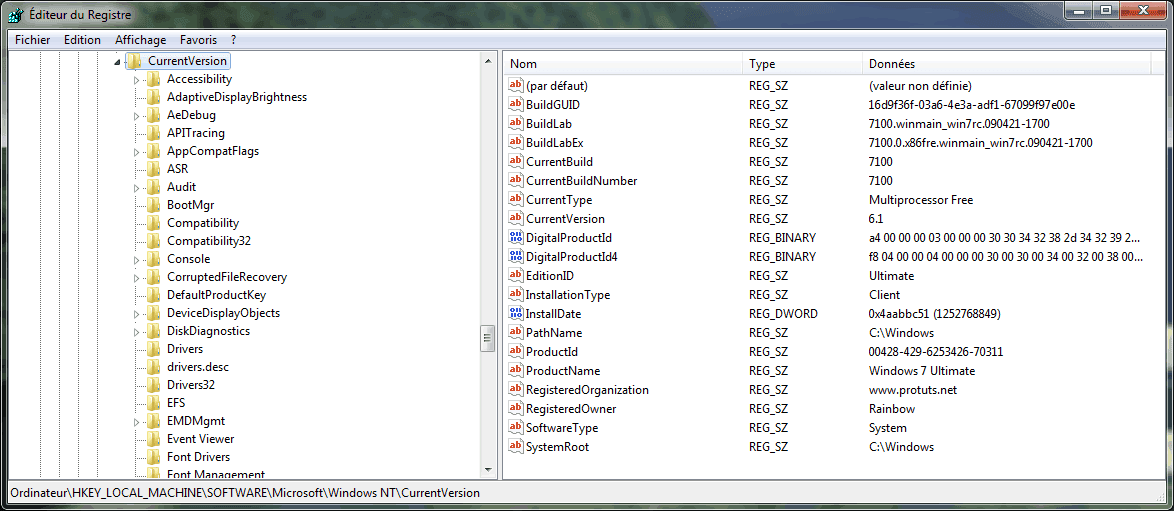The image size is (1174, 511).
Task: Sort by the Type column header
Action: tap(803, 64)
